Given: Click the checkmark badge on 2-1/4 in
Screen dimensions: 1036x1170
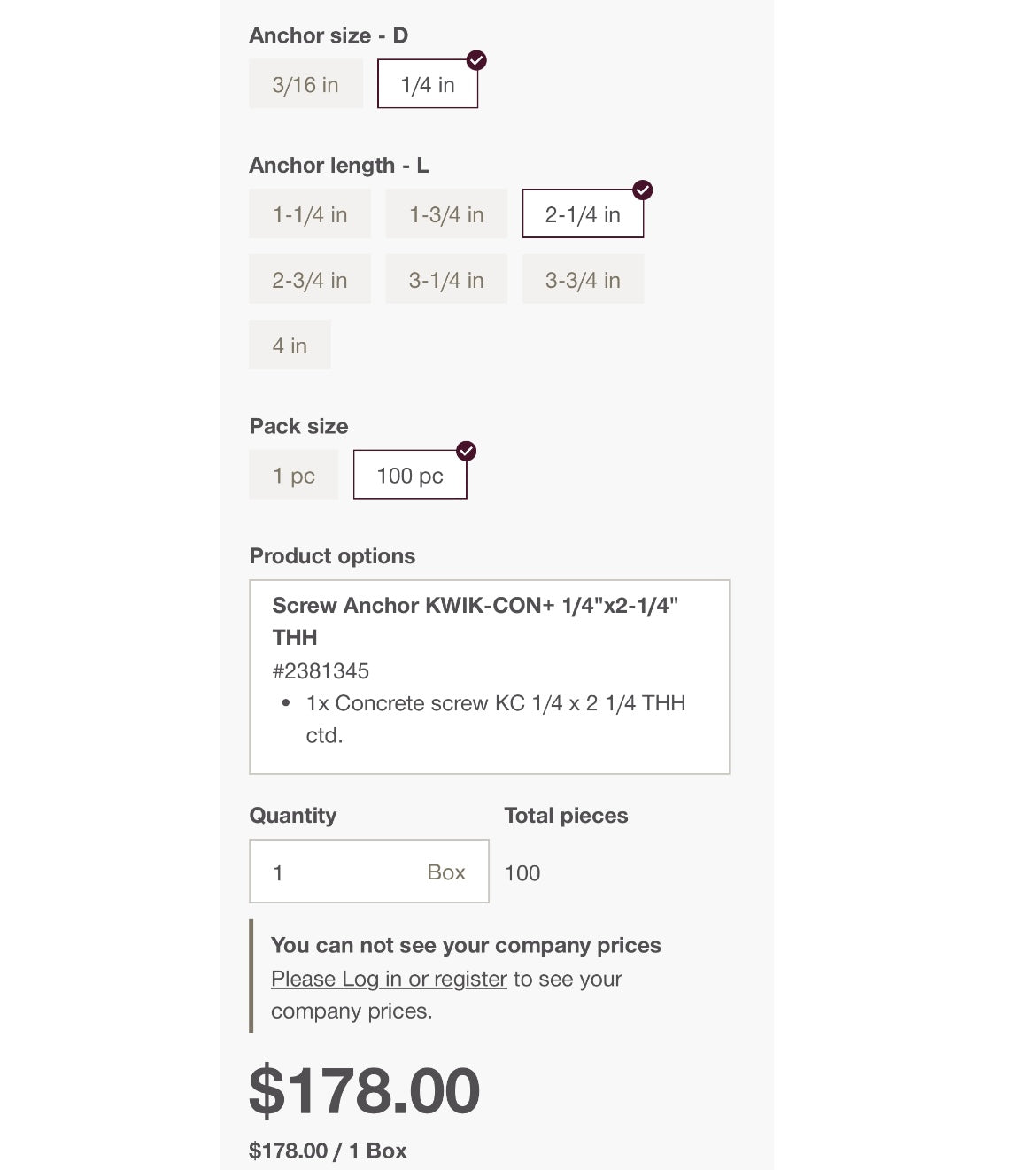Looking at the screenshot, I should tap(643, 190).
